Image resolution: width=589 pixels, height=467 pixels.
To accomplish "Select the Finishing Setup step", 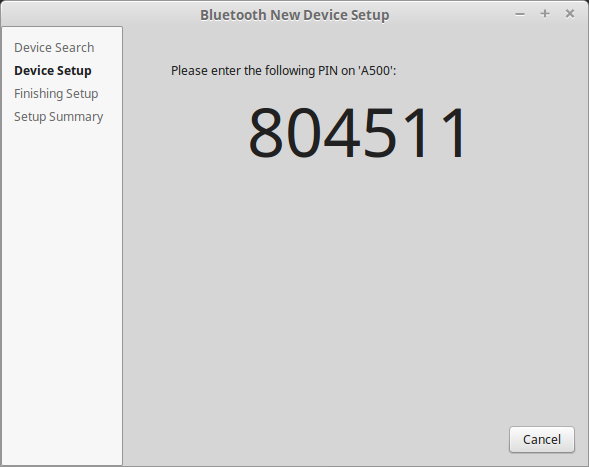I will [x=56, y=94].
